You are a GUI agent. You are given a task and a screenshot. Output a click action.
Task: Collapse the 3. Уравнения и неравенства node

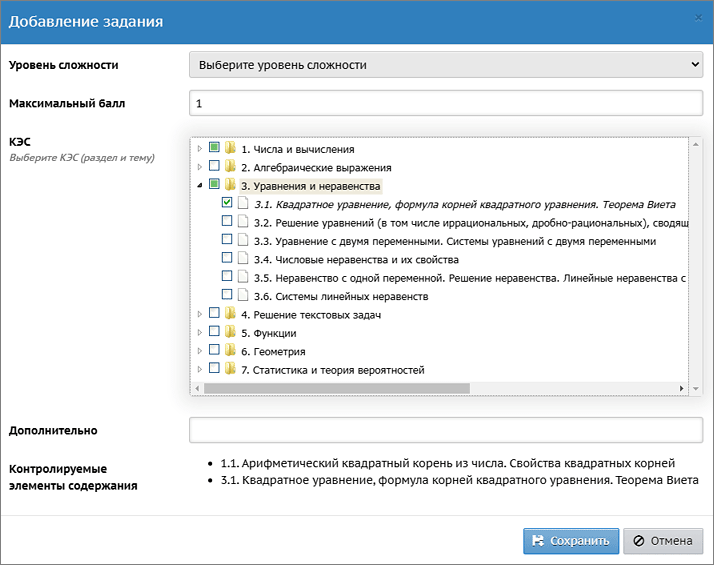click(x=199, y=186)
